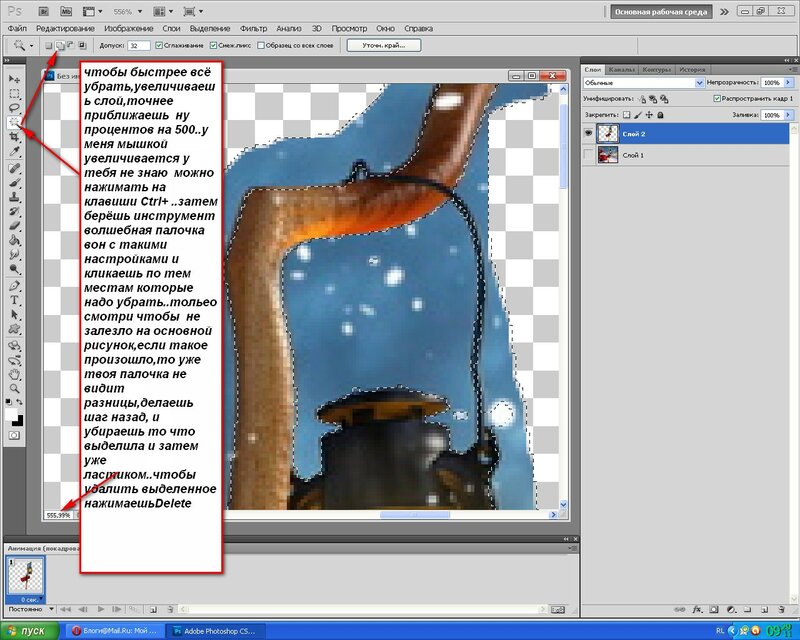Select the Pen tool
Screen dimensions: 800x640
click(x=14, y=285)
